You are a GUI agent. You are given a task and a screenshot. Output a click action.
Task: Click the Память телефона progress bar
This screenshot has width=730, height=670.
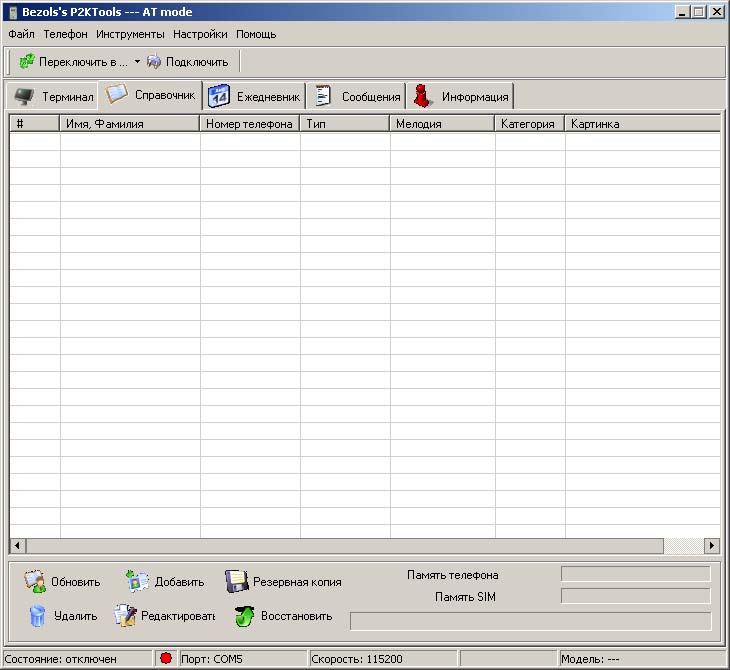[636, 574]
